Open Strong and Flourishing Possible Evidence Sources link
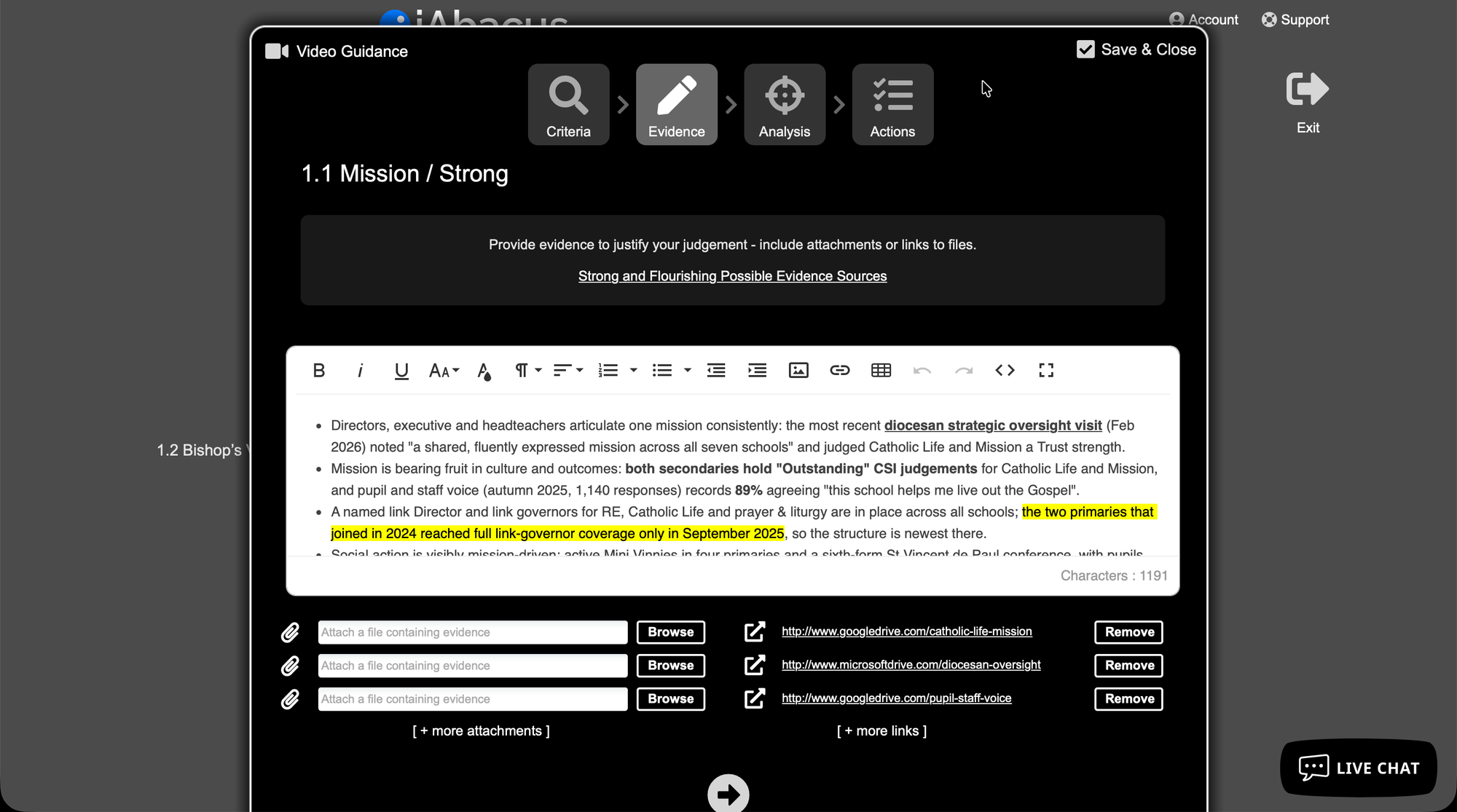Screen dimensions: 1457x812 point(732,276)
